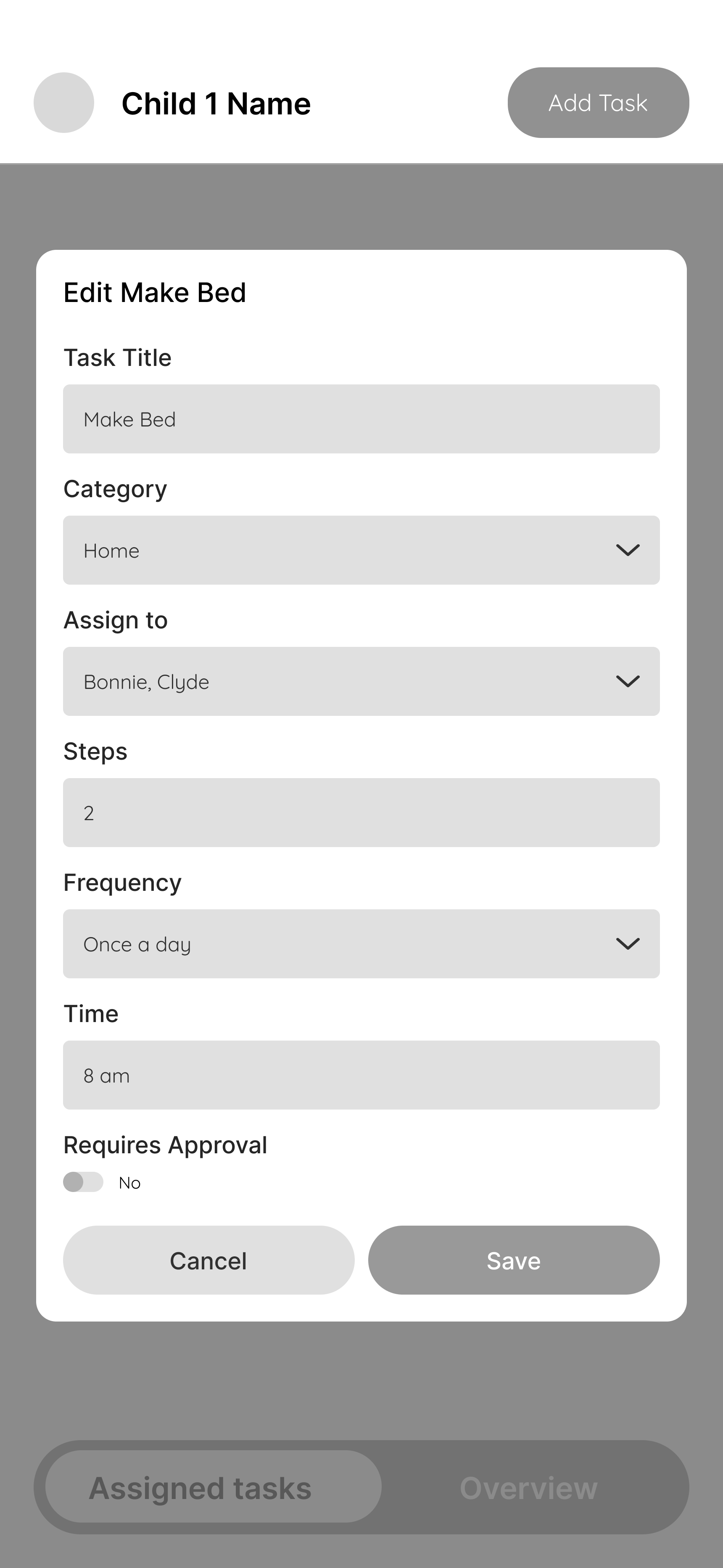Open the Category dropdown showing Home

click(x=361, y=550)
